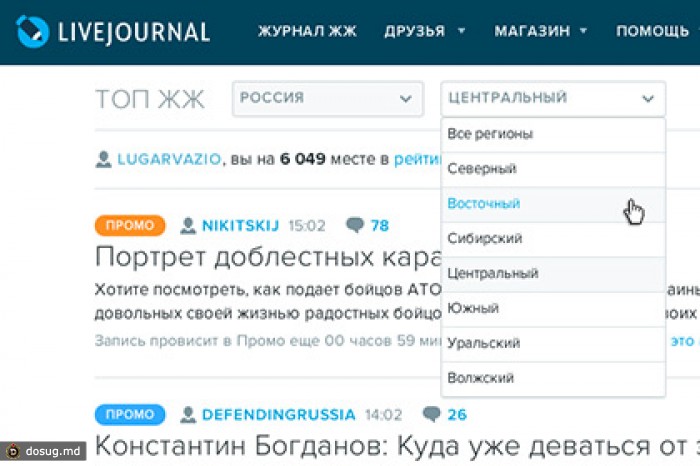
Task: Pick Волжский region option
Action: click(553, 378)
